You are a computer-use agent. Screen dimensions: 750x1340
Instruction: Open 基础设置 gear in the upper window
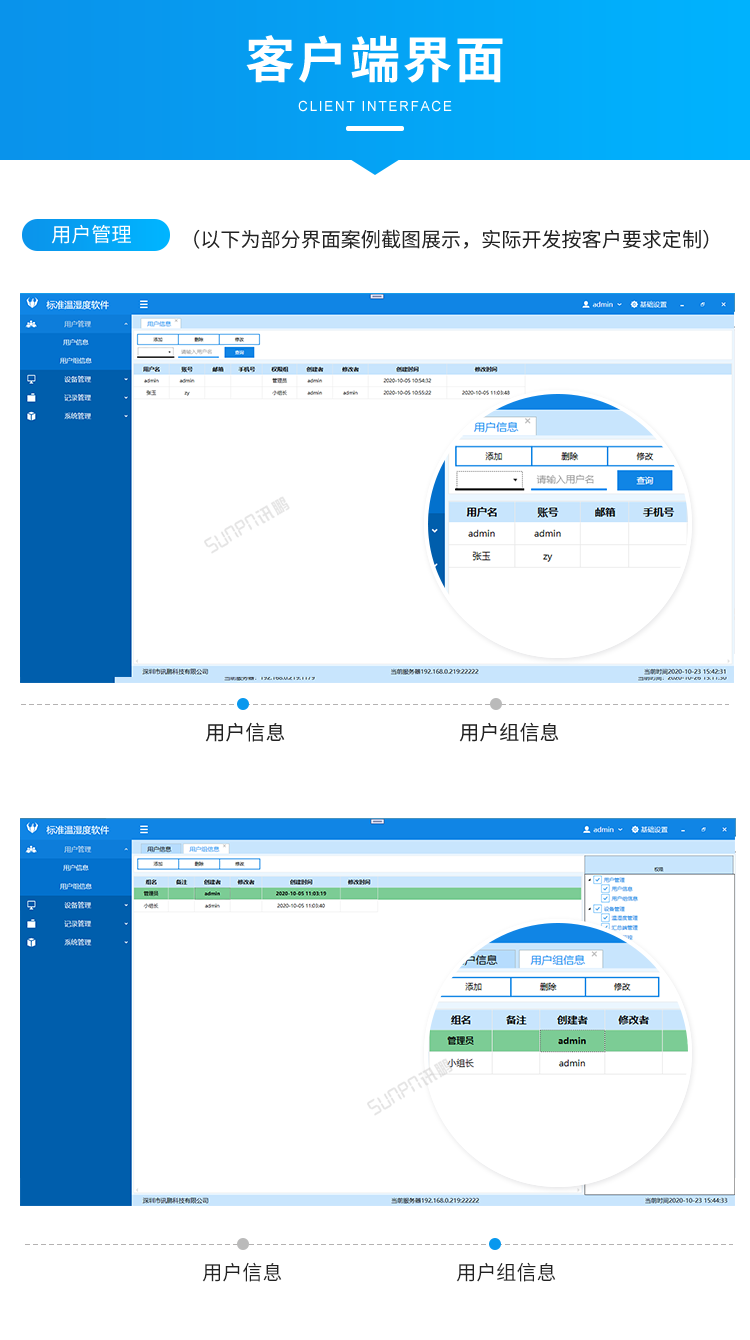[x=634, y=304]
